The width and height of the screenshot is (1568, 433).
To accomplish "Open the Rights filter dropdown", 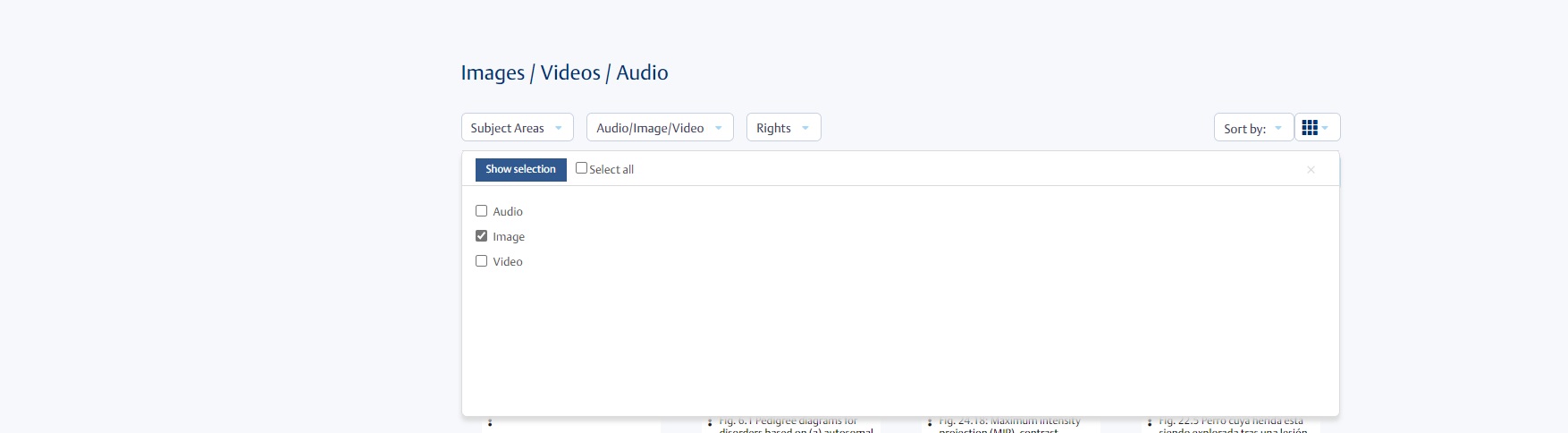I will tap(783, 128).
